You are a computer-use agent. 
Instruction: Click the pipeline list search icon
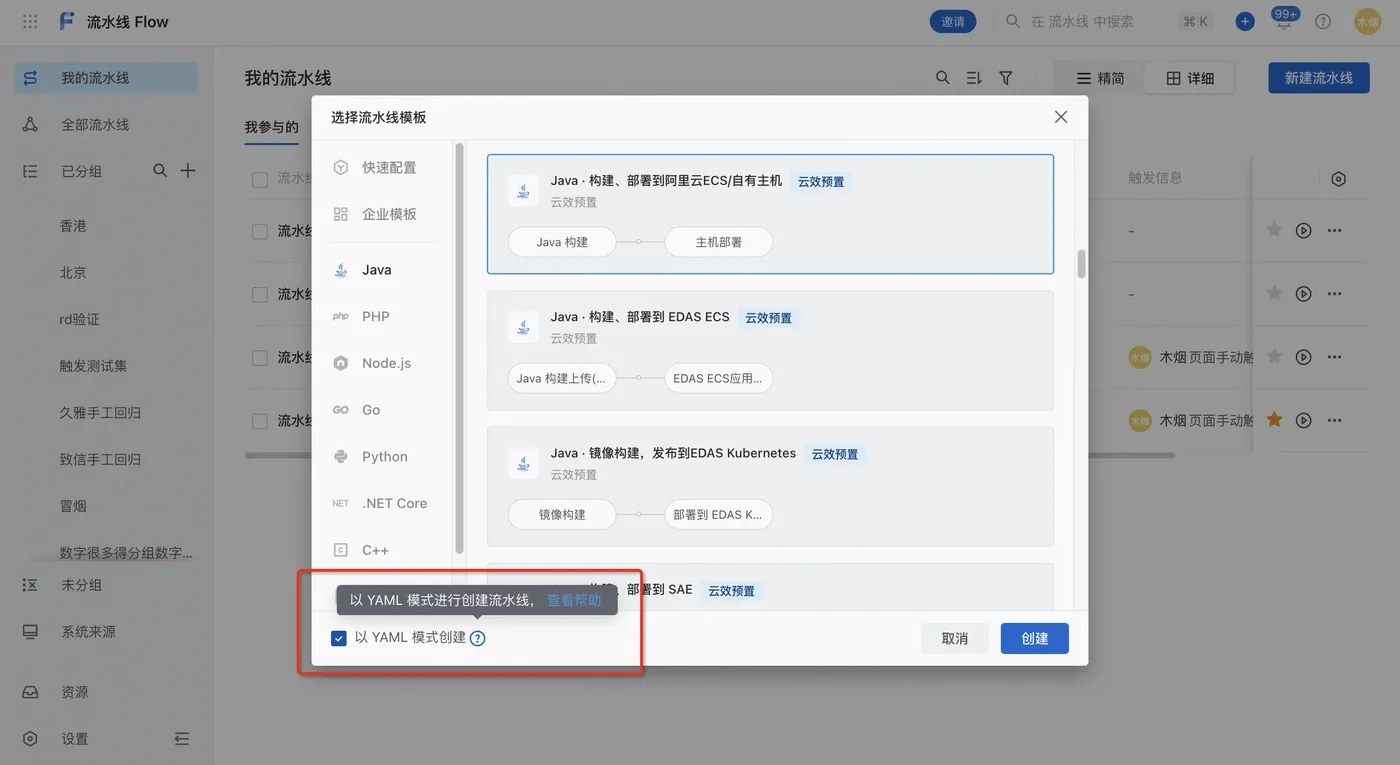tap(942, 78)
